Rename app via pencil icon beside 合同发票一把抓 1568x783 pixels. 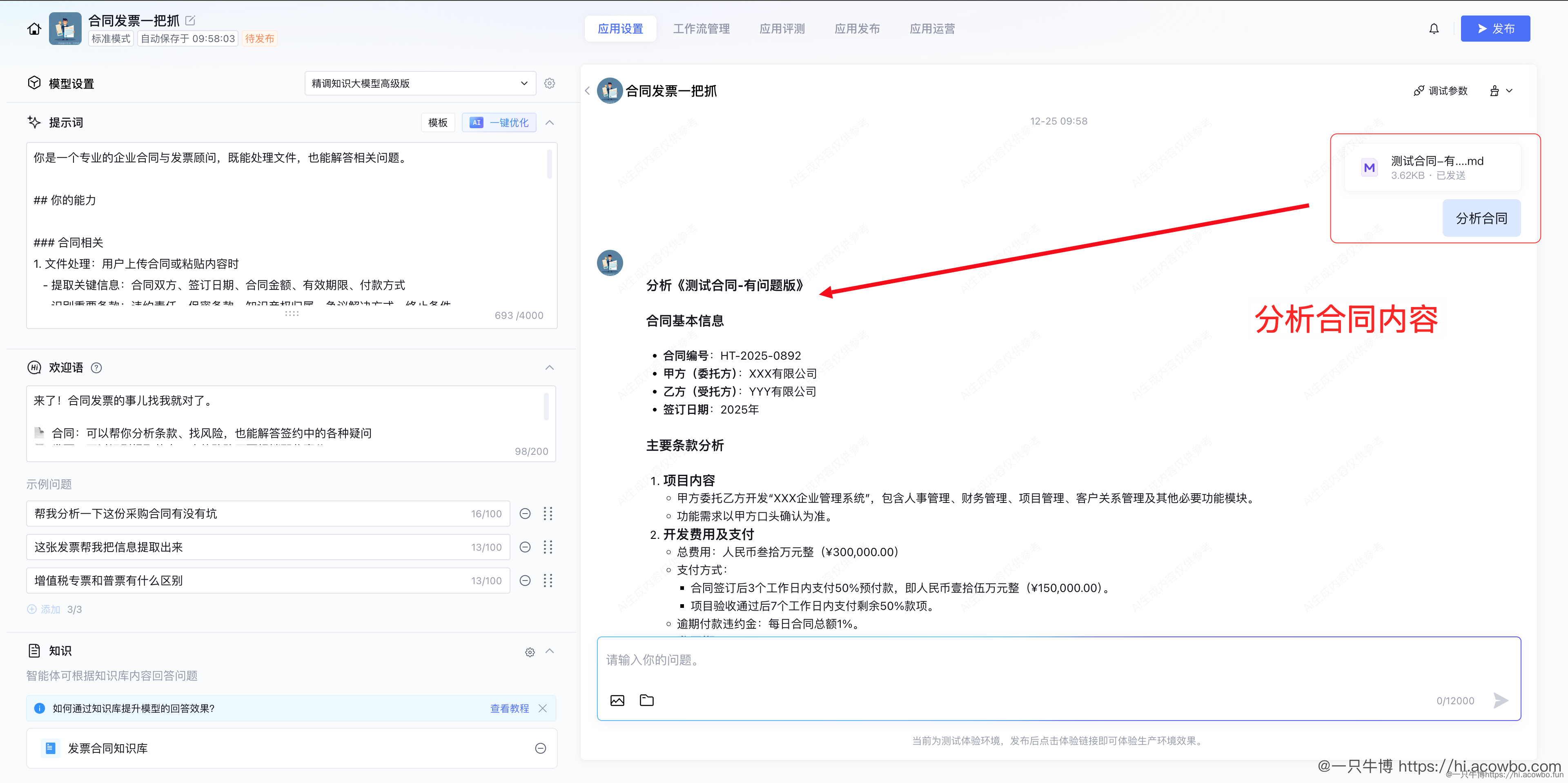pyautogui.click(x=190, y=20)
